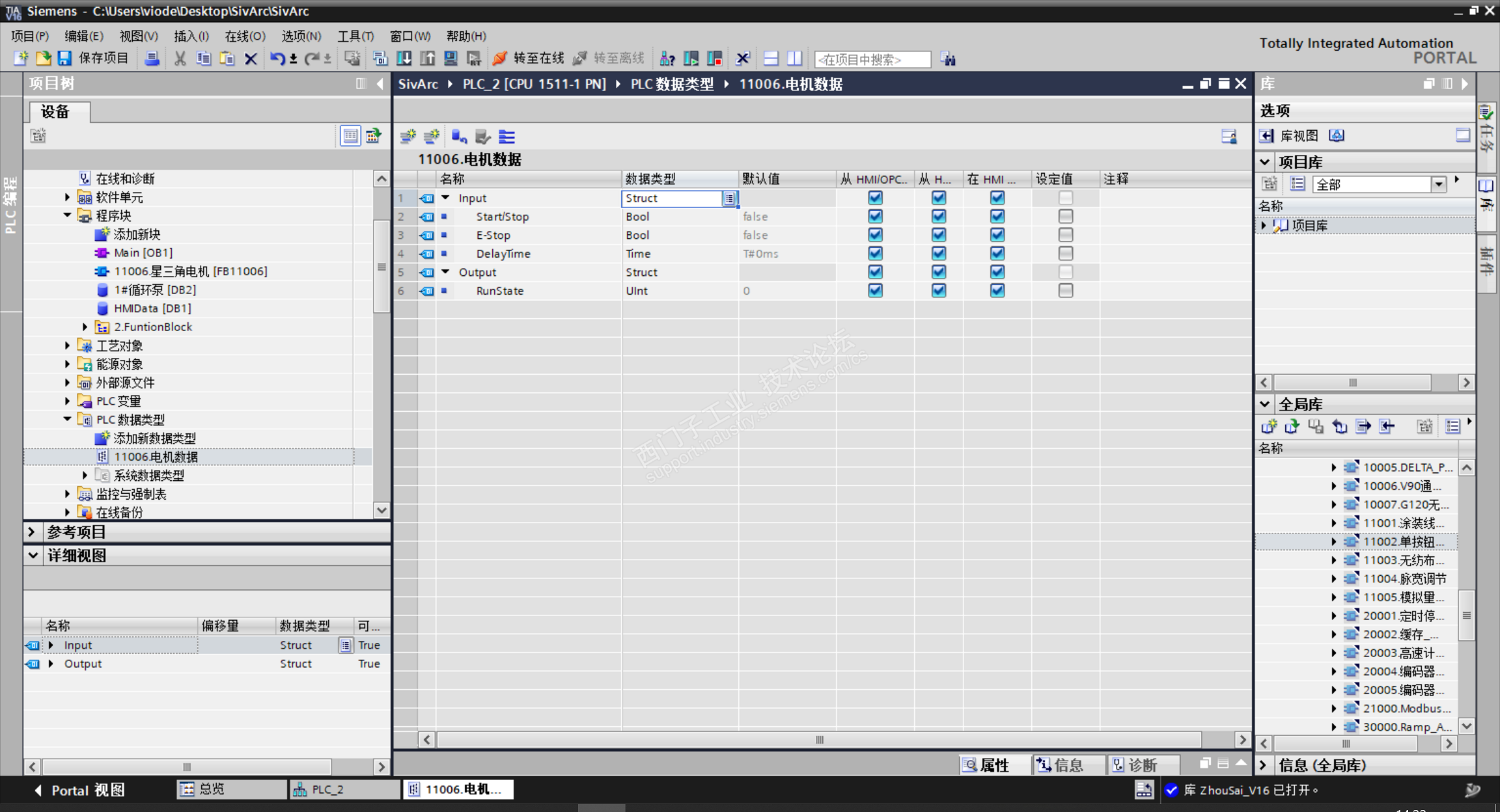Switch to Portal 视图
1500x812 pixels.
coord(79,790)
